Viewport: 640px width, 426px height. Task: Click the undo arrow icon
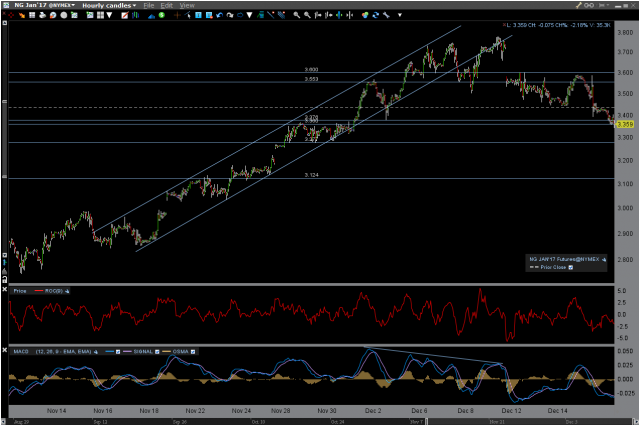(x=220, y=15)
